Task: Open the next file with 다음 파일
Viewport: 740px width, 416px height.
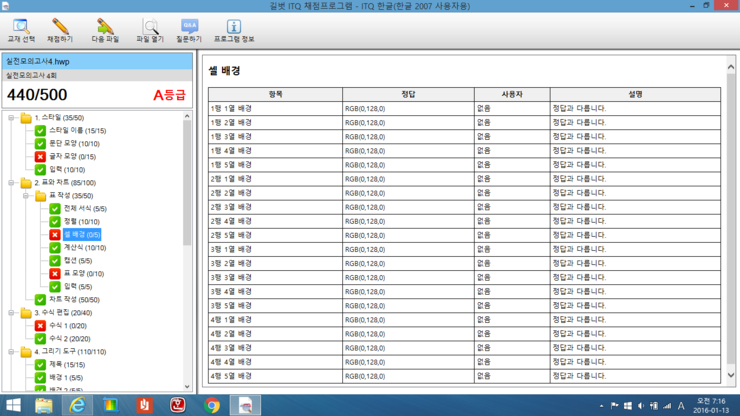Action: (x=104, y=29)
